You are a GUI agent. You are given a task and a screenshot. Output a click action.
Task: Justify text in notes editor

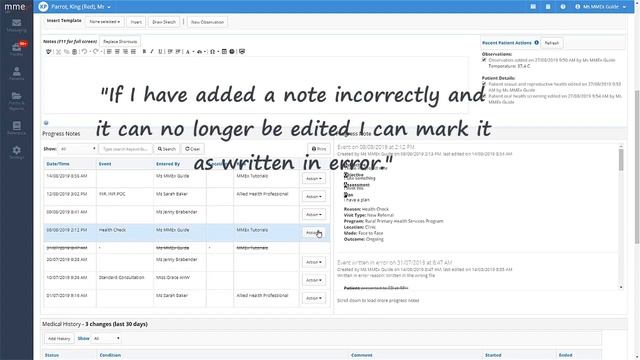click(x=133, y=52)
